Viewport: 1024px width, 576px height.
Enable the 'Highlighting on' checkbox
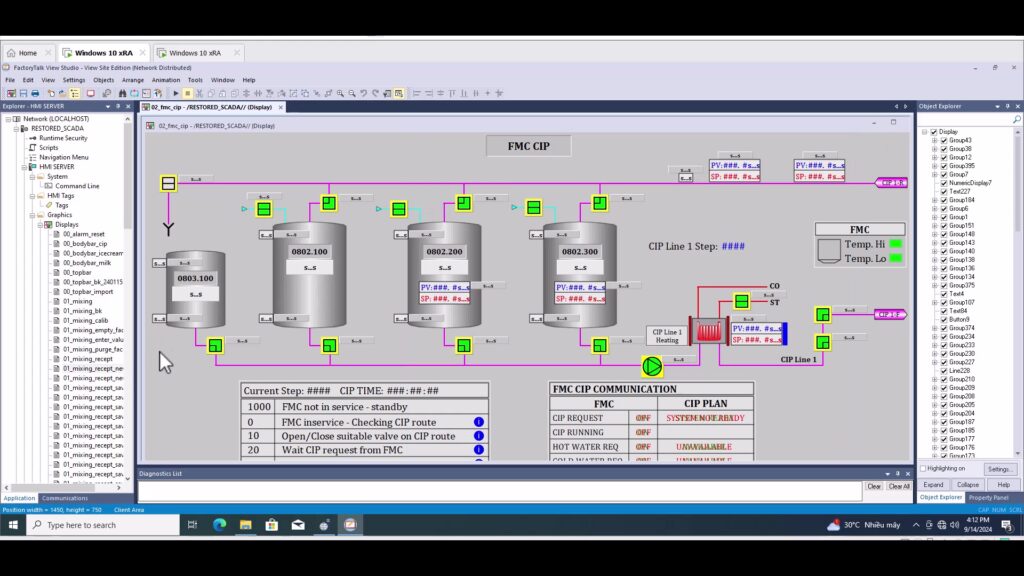(x=923, y=468)
